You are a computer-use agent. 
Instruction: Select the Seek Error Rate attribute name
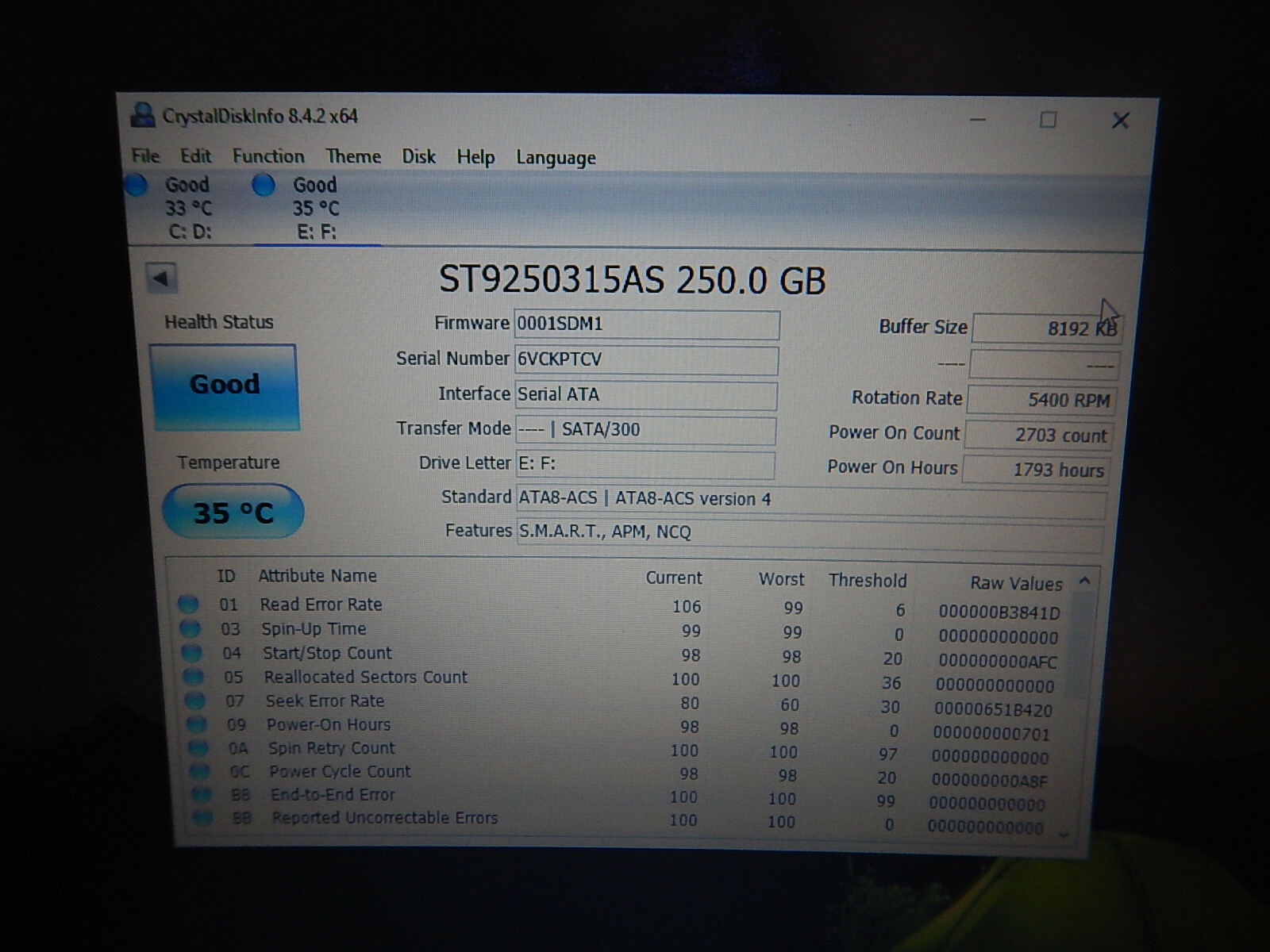tap(325, 701)
